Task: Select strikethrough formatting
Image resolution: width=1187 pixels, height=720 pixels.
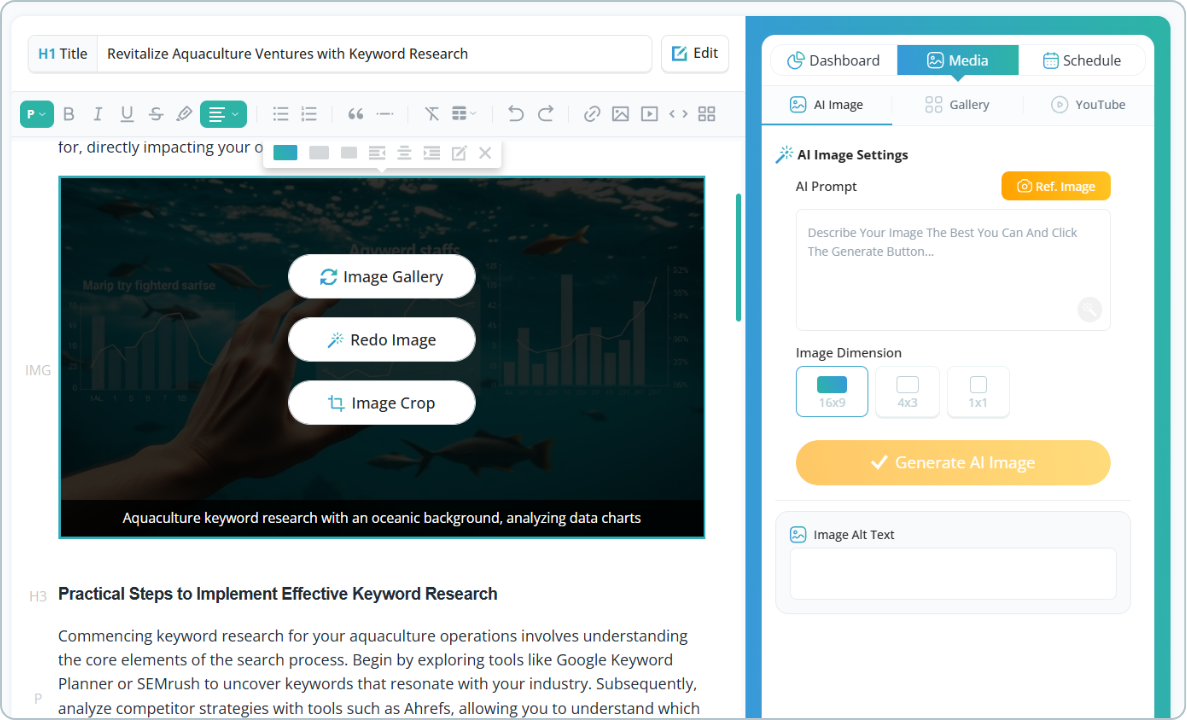Action: pos(155,113)
